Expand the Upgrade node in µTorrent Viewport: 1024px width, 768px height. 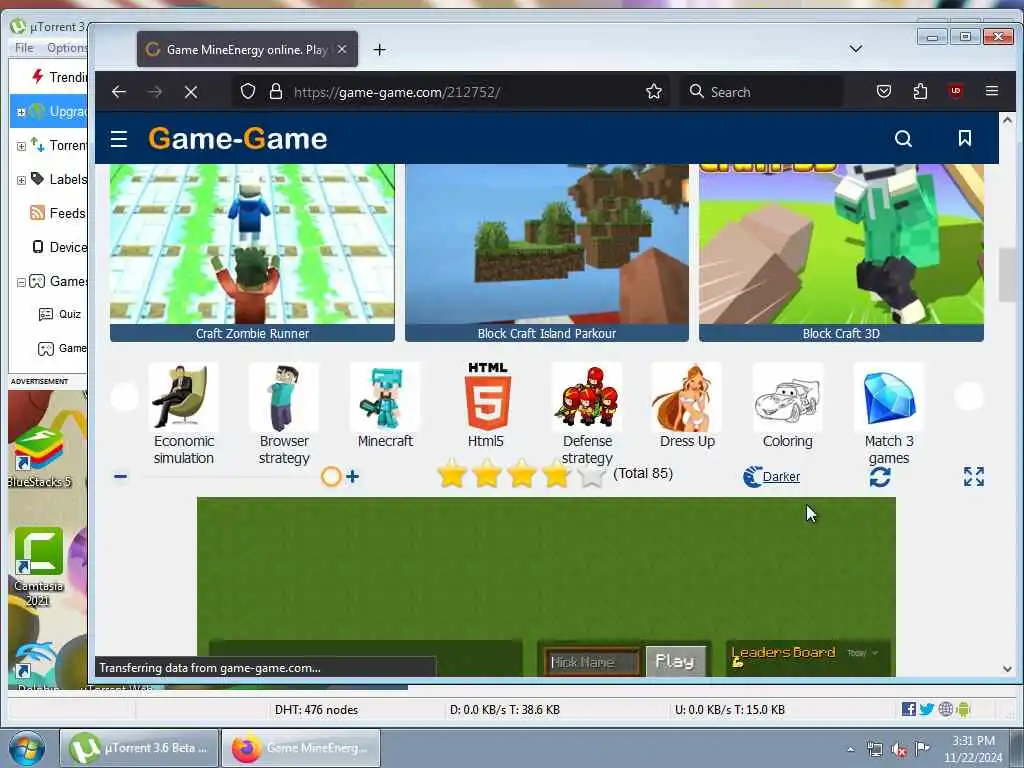click(x=21, y=112)
